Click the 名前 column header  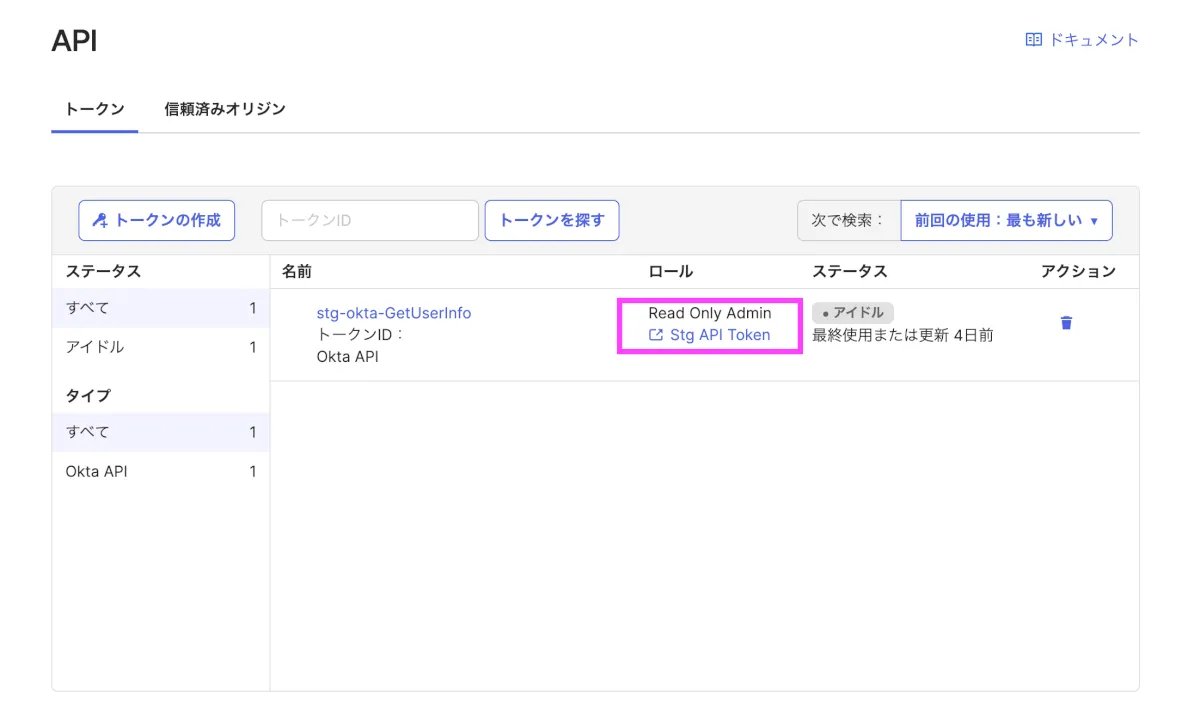(x=297, y=272)
